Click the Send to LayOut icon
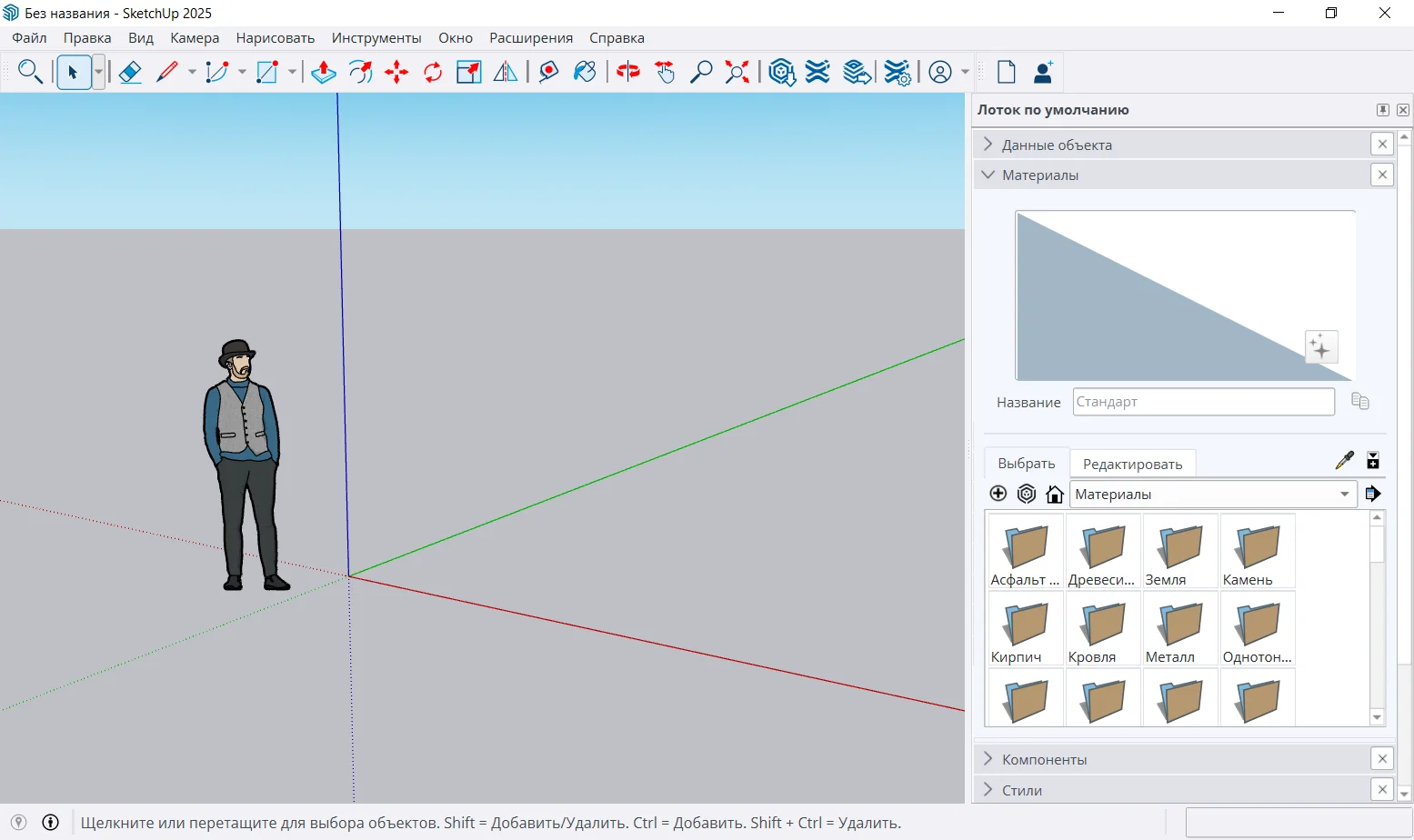 pyautogui.click(x=857, y=72)
